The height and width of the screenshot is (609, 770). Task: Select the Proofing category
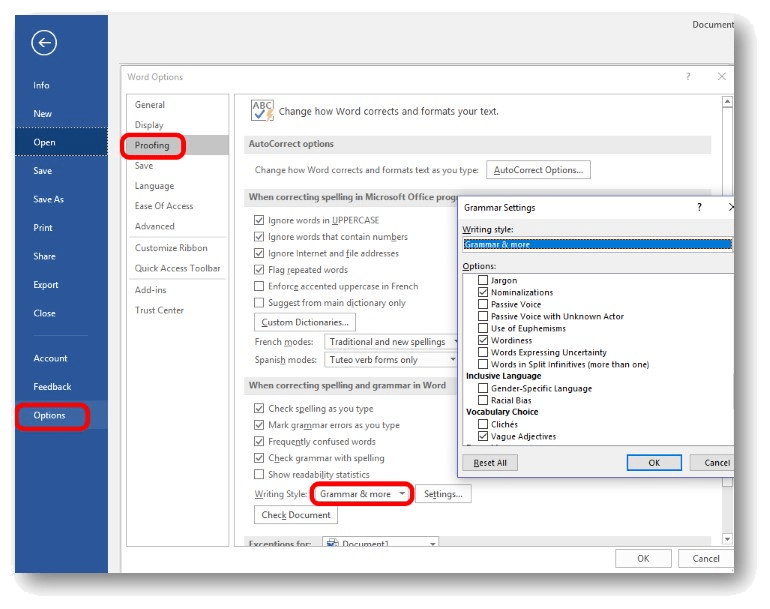153,145
